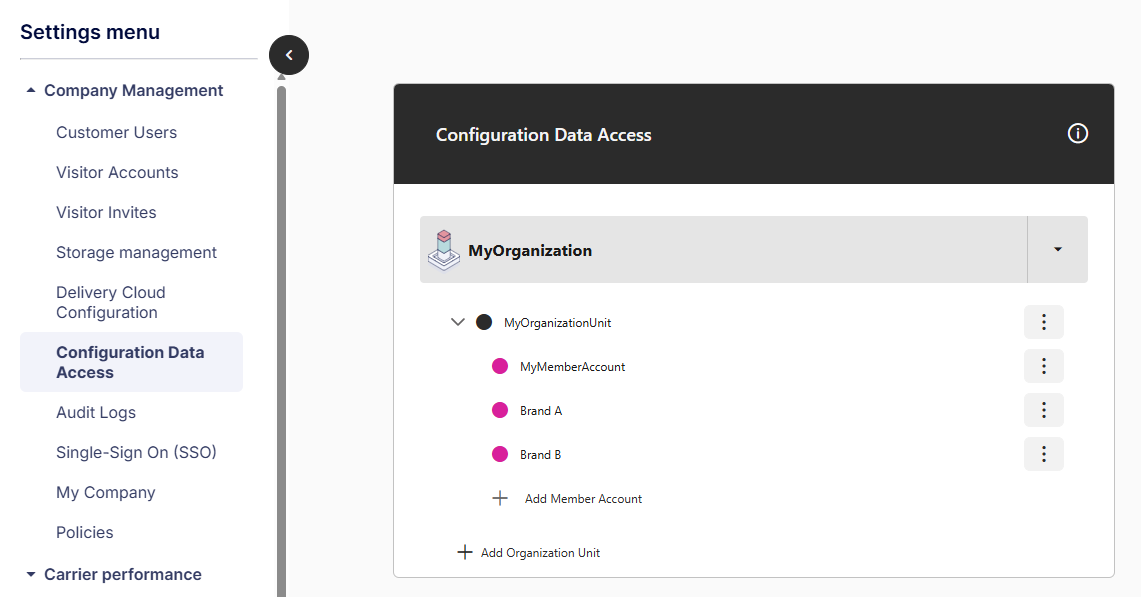Expand the Carrier performance section
The width and height of the screenshot is (1141, 597).
click(x=31, y=575)
